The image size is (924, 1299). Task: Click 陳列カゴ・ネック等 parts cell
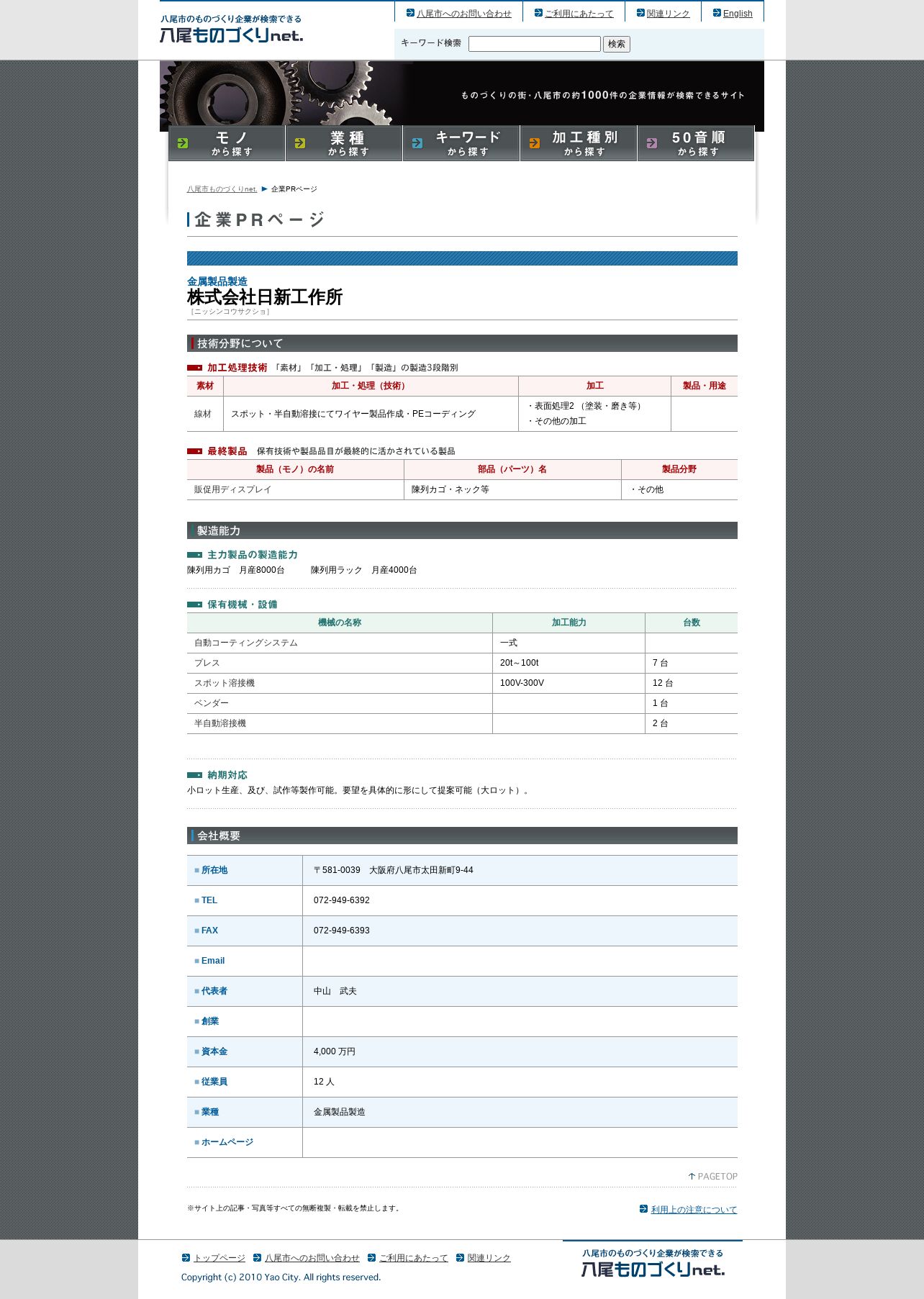512,489
